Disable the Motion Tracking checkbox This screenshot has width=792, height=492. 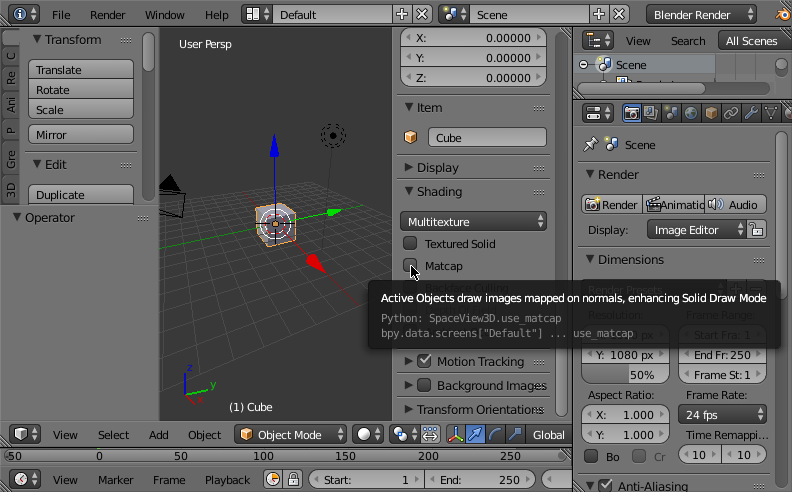(424, 361)
